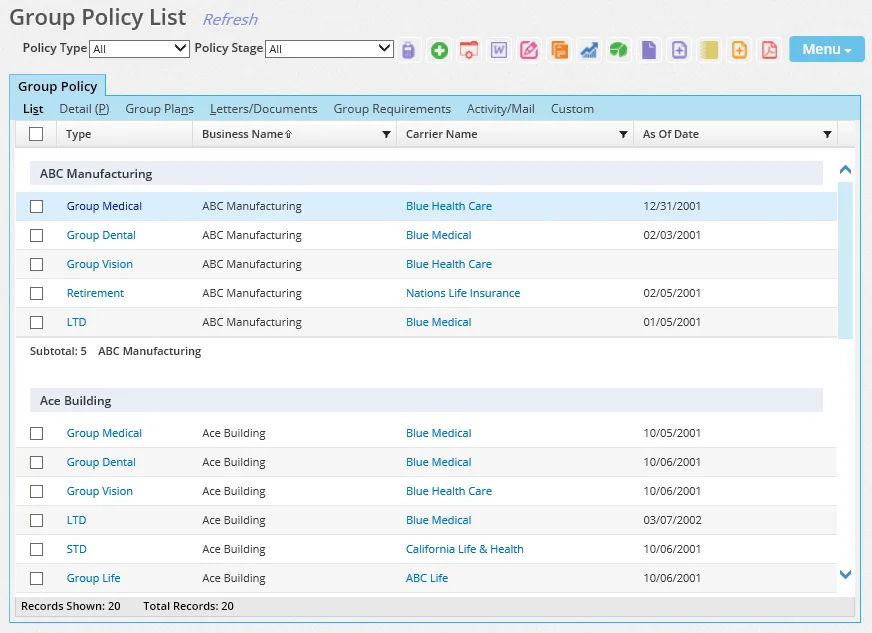Viewport: 872px width, 633px height.
Task: Open the Policy Type dropdown
Action: tap(139, 48)
